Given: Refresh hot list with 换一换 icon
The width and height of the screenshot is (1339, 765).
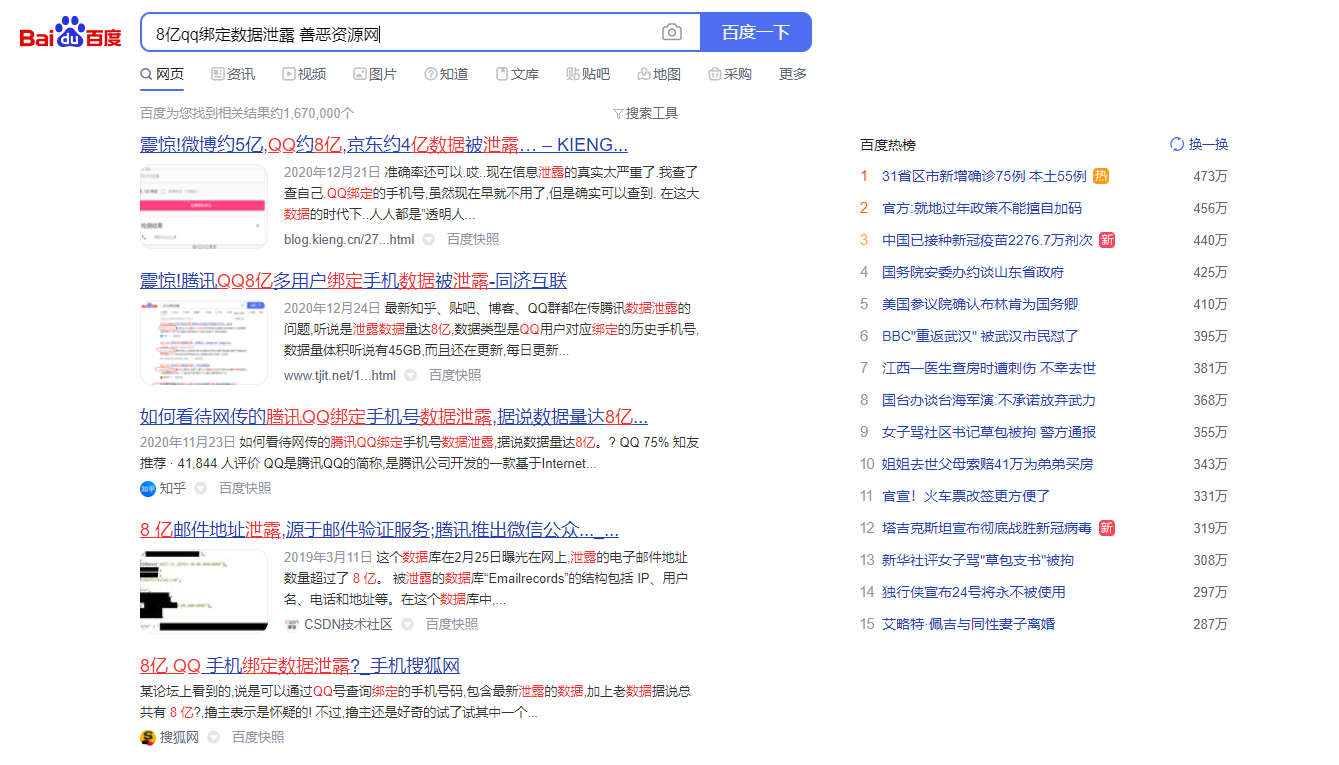Looking at the screenshot, I should tap(1177, 144).
